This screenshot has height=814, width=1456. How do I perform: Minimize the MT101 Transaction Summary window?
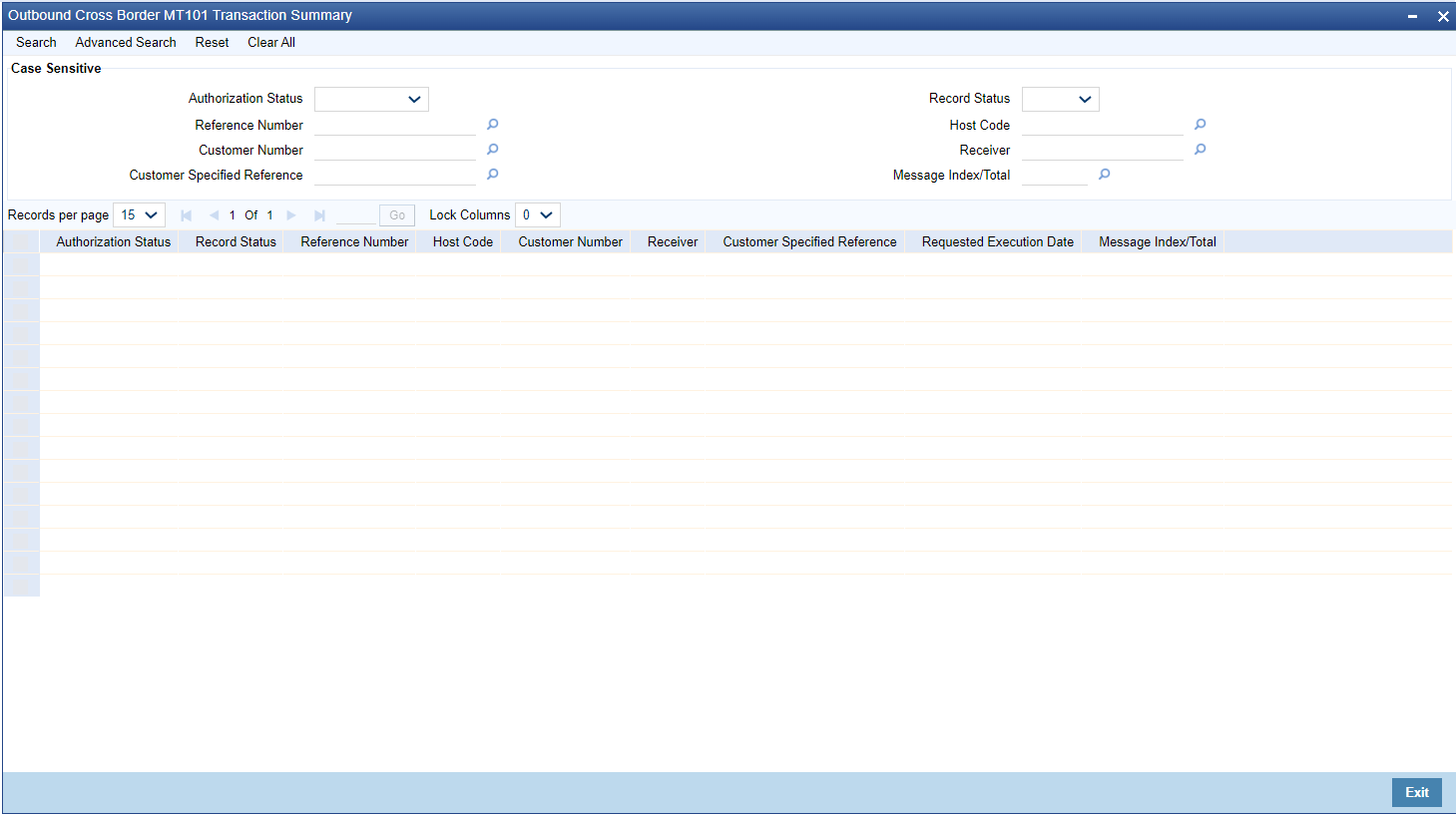[1413, 16]
